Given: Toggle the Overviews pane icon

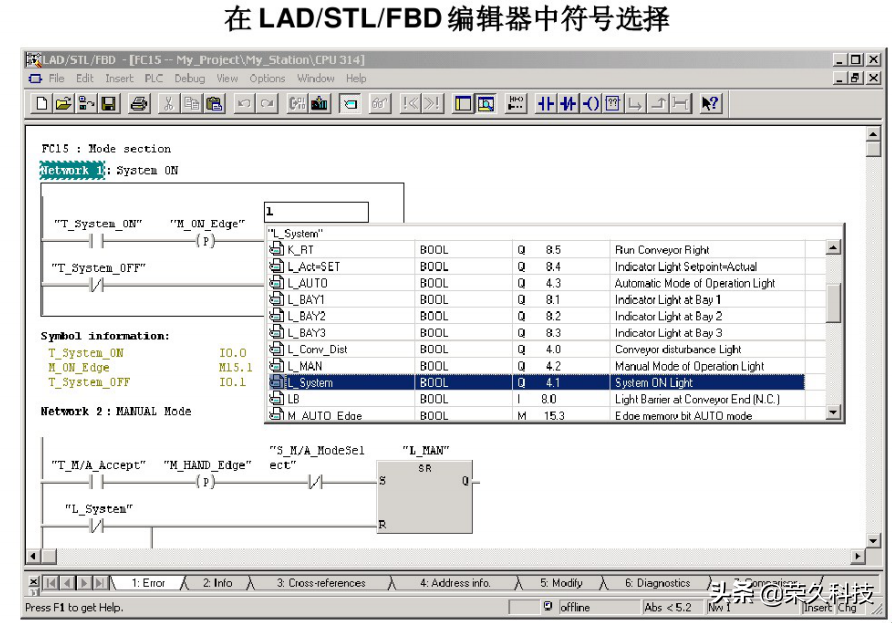Looking at the screenshot, I should coord(463,104).
